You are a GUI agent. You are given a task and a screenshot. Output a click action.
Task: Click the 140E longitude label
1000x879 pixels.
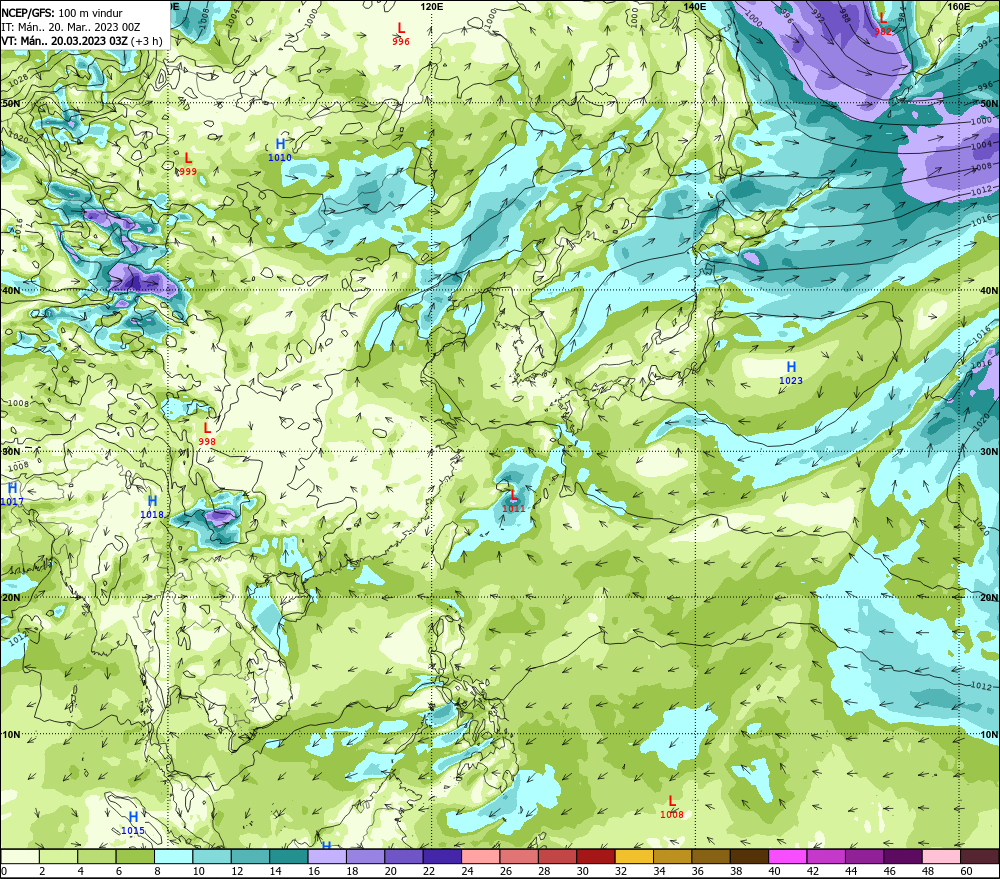[695, 6]
